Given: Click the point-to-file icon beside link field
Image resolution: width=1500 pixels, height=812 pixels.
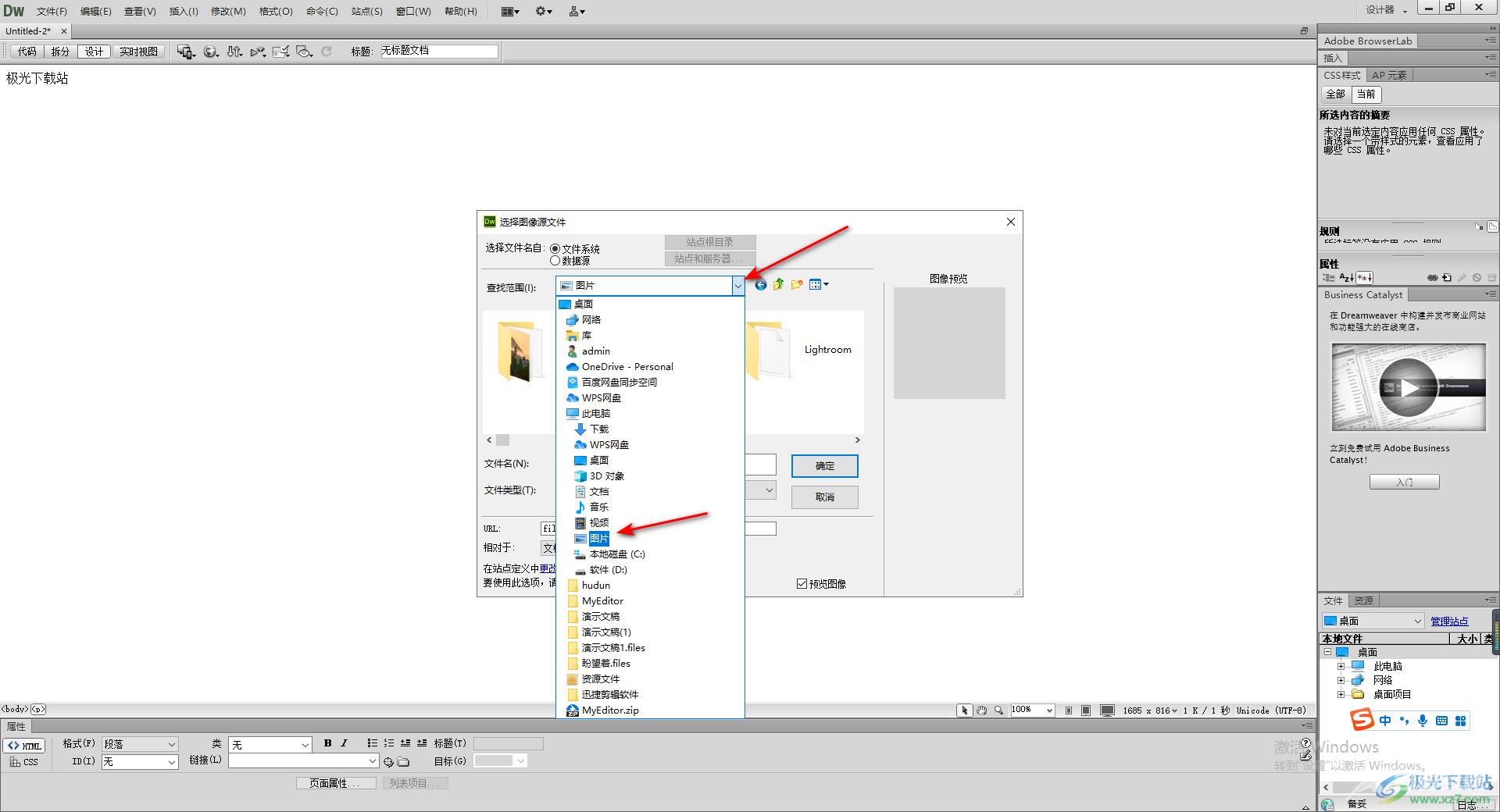Looking at the screenshot, I should pos(388,761).
